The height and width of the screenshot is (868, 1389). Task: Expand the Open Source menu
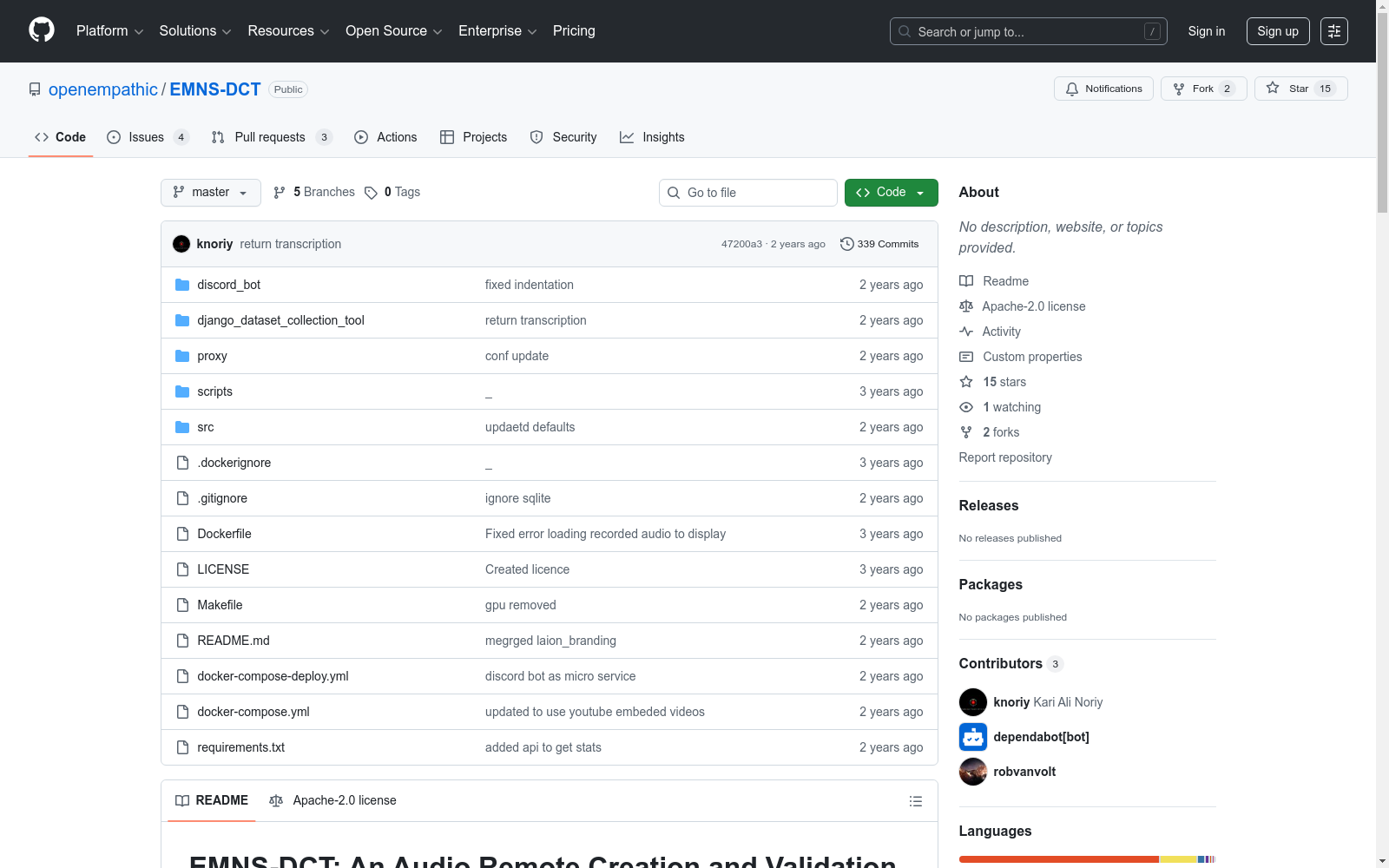coord(394,31)
